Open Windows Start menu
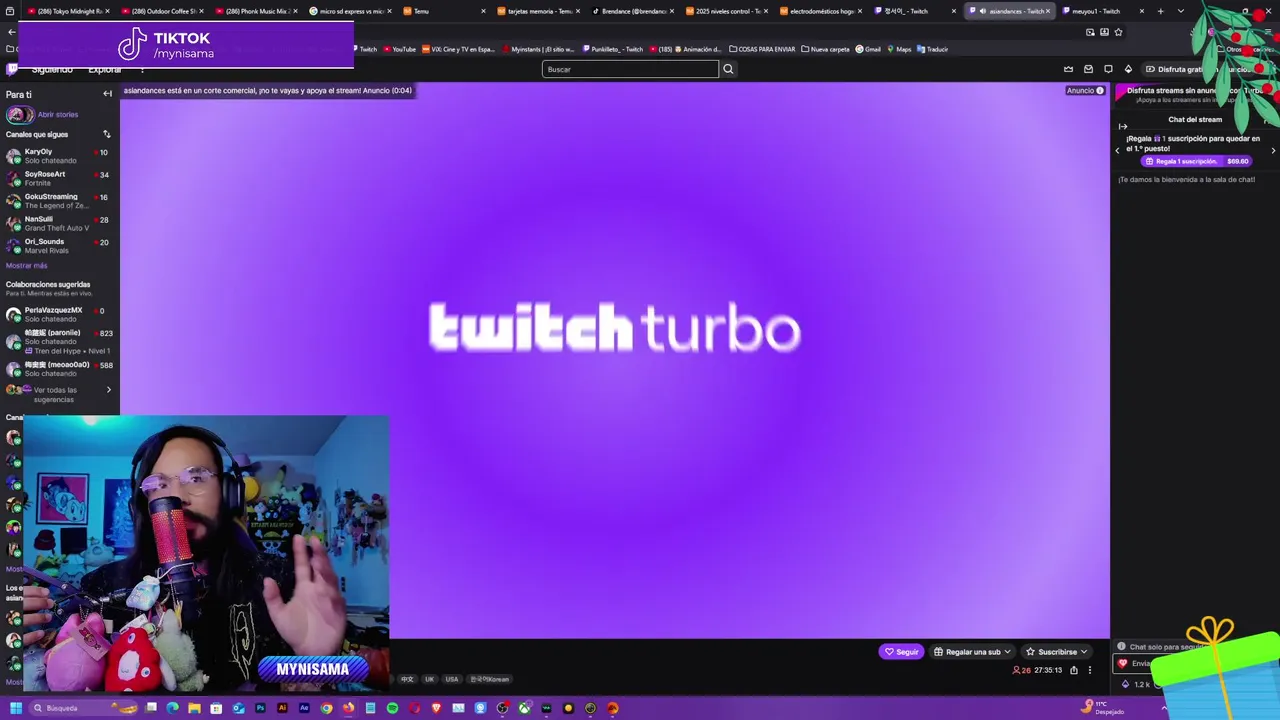This screenshot has height=720, width=1280. pos(16,708)
